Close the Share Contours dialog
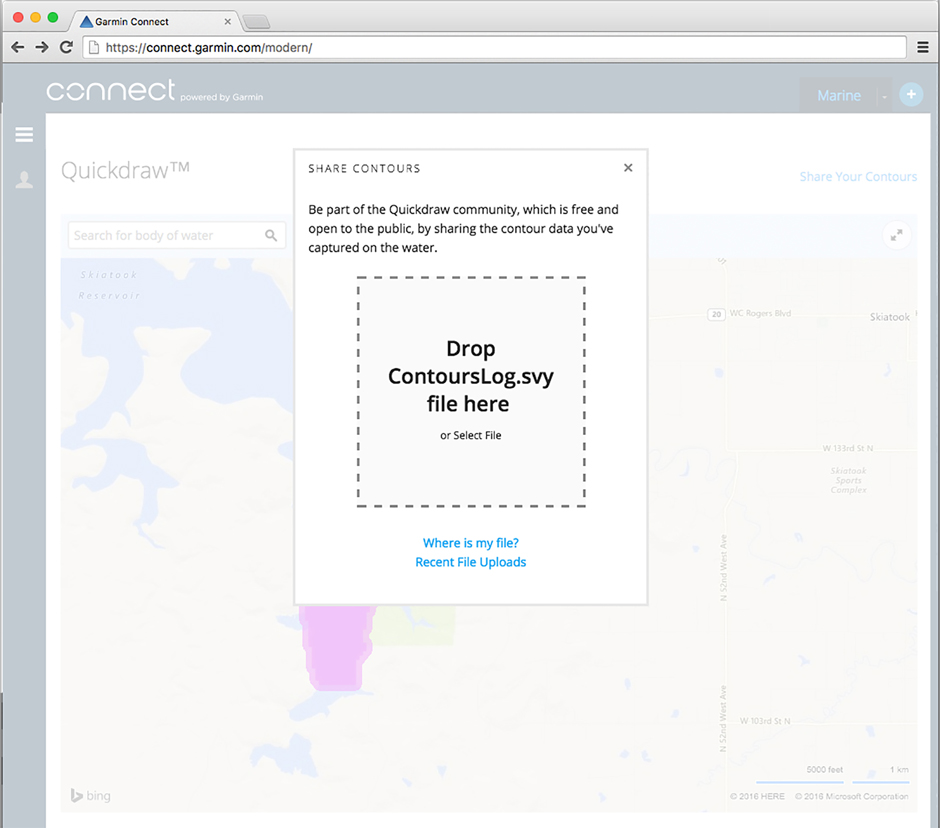Screen dimensions: 940x828 [628, 168]
